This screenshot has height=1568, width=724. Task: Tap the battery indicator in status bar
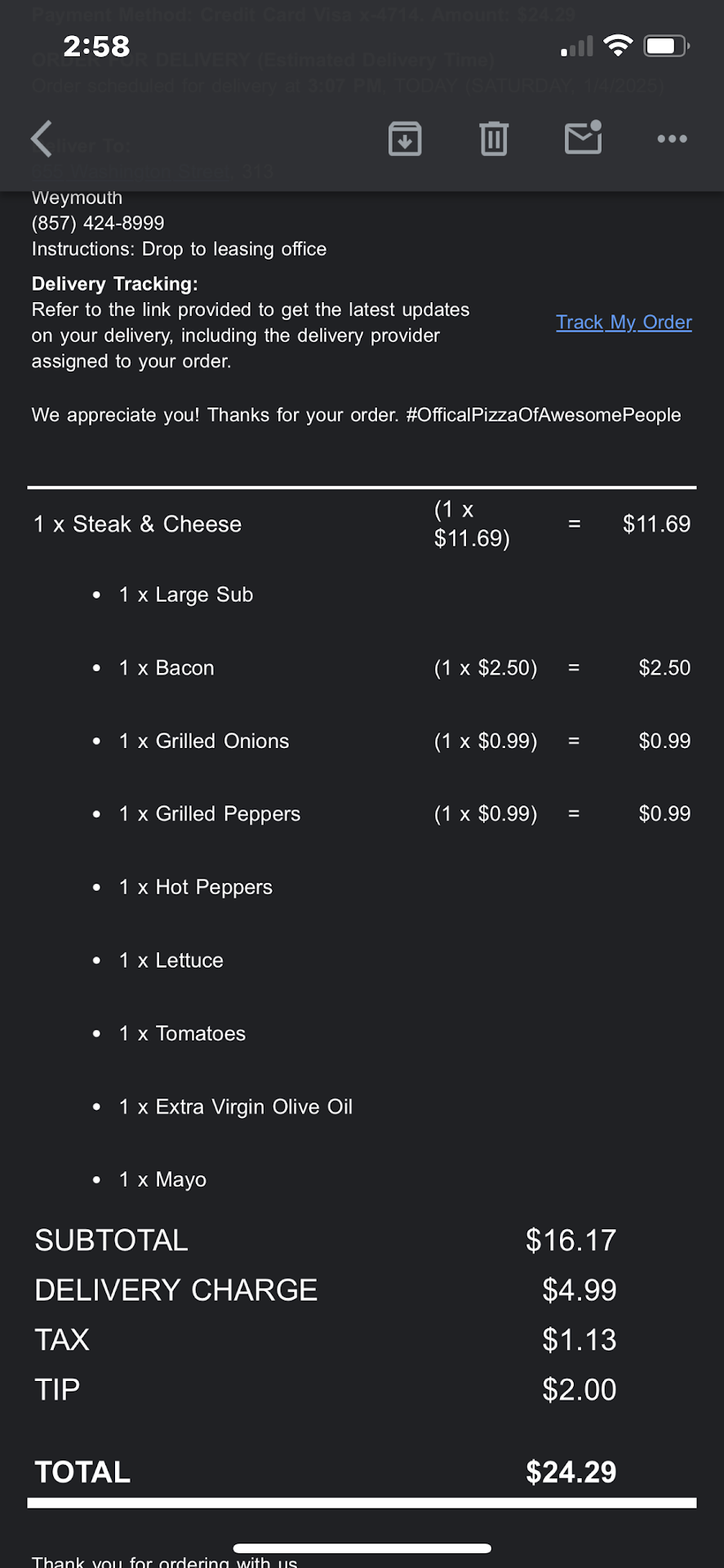[x=666, y=46]
